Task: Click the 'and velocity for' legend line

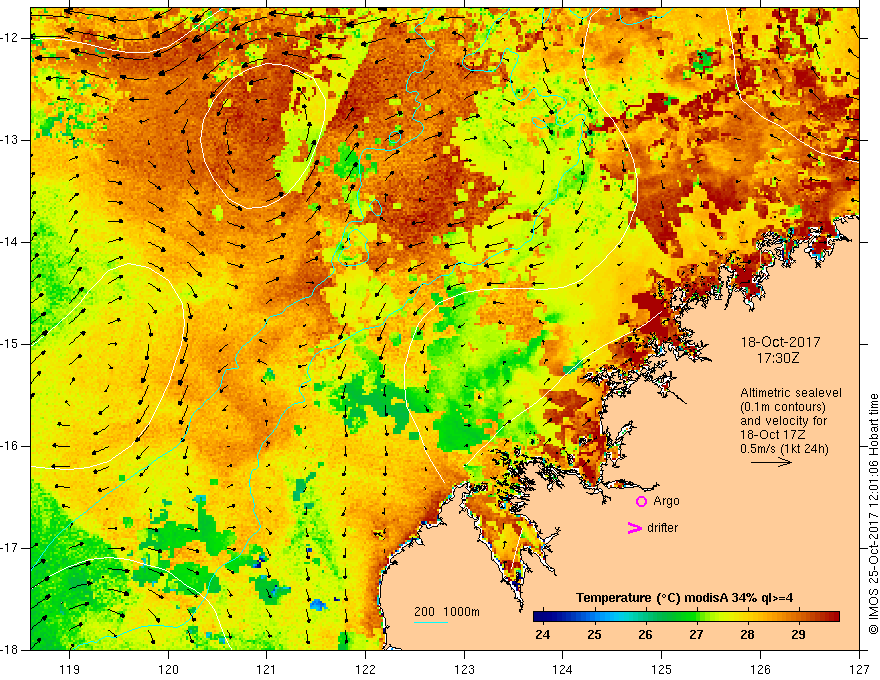Action: [783, 421]
